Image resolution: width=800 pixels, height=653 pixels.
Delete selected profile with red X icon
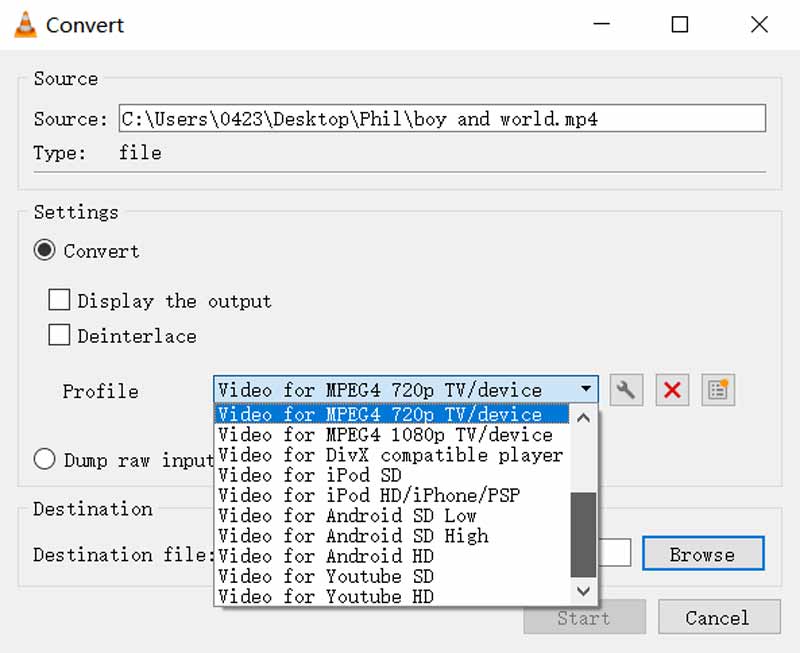pyautogui.click(x=672, y=390)
